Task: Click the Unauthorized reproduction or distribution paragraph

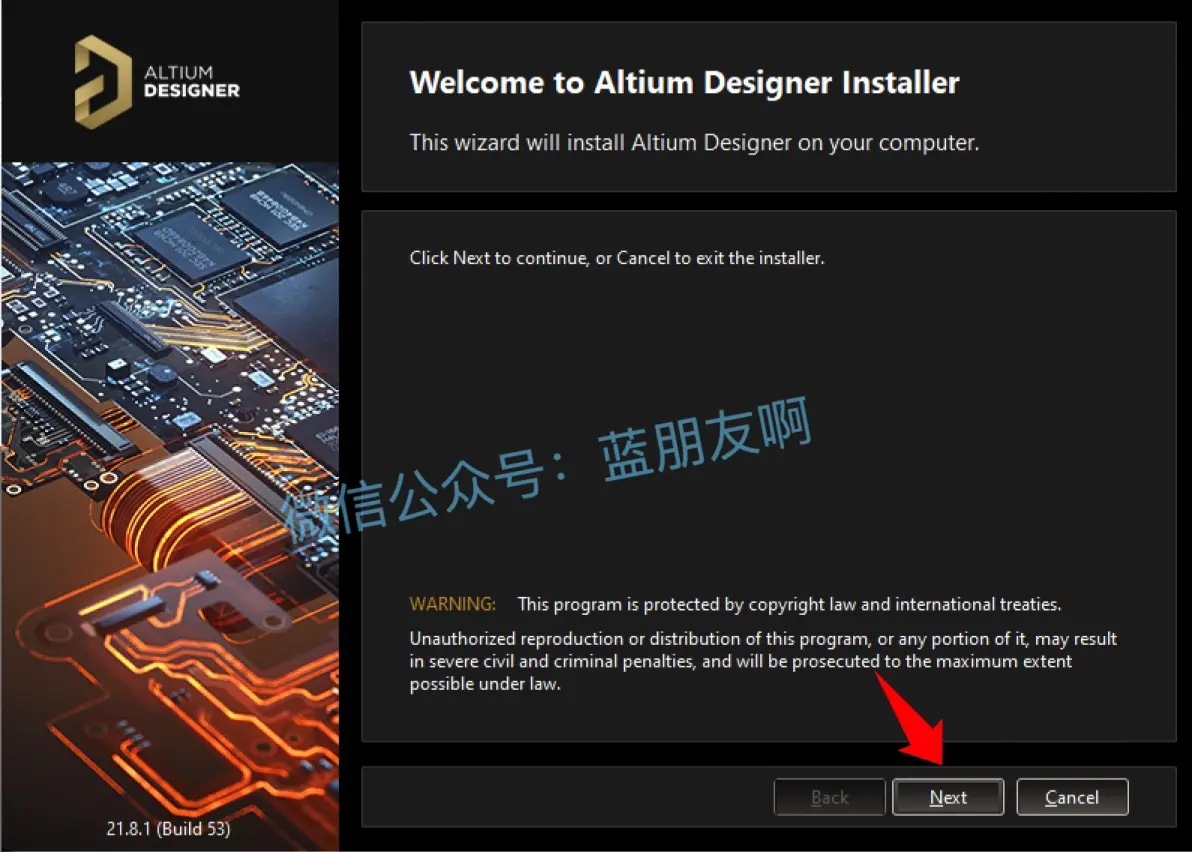Action: tap(763, 661)
